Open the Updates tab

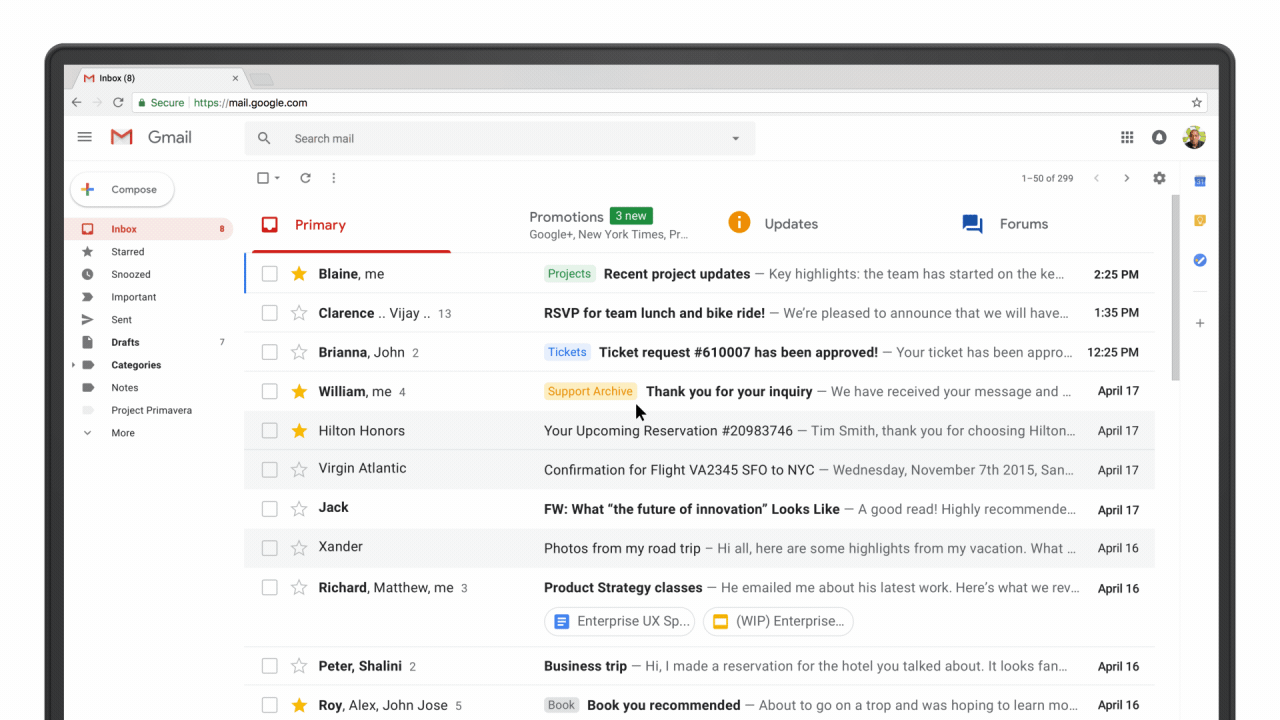click(x=791, y=223)
